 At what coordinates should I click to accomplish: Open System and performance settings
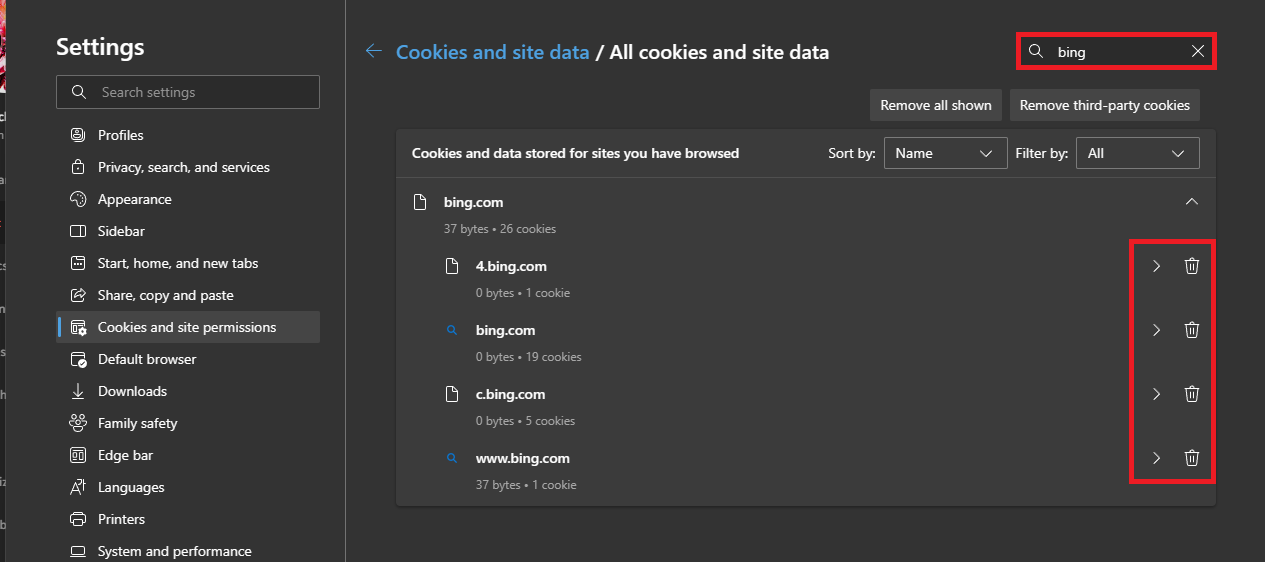click(174, 551)
